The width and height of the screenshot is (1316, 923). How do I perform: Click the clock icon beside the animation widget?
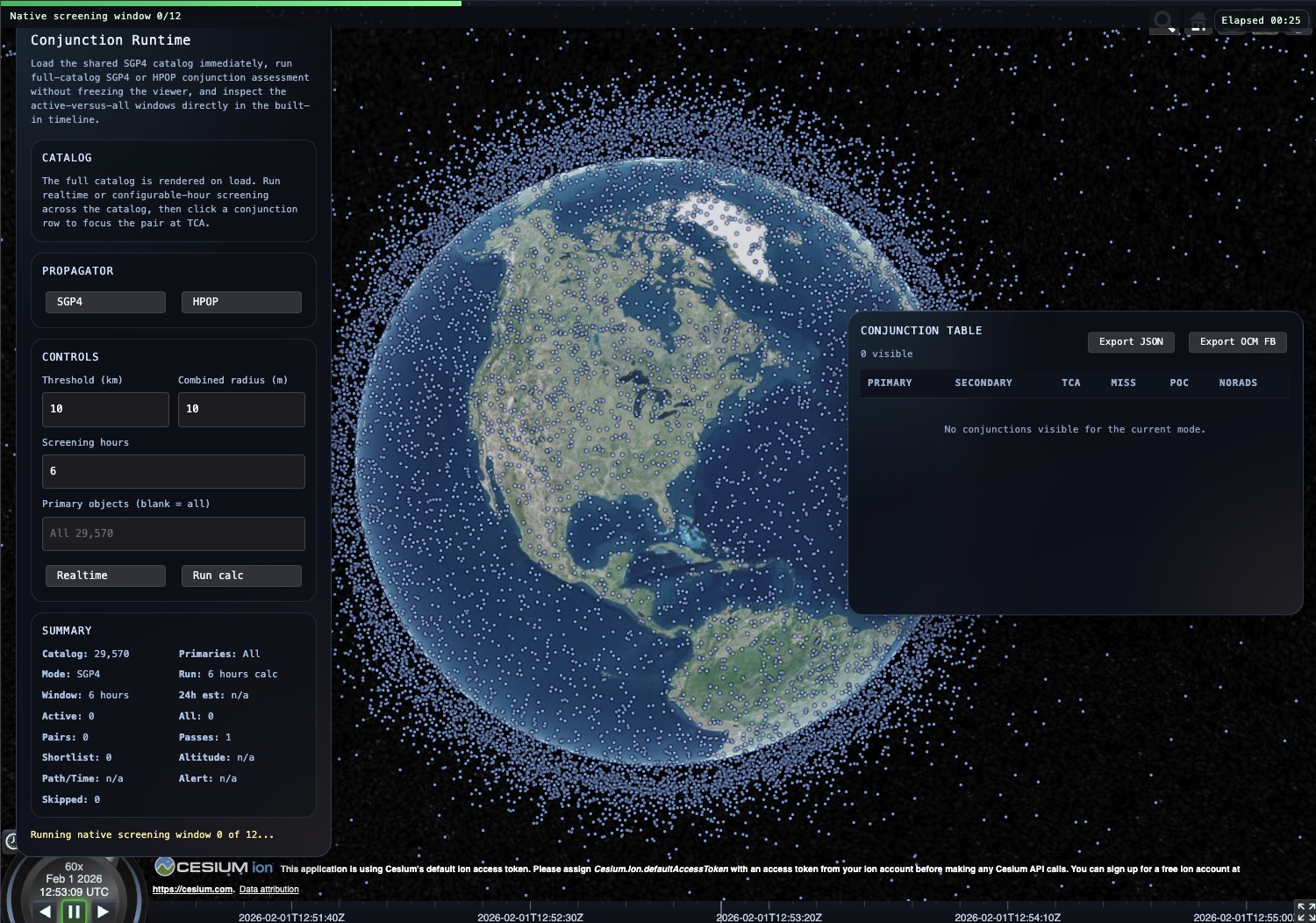pyautogui.click(x=11, y=841)
